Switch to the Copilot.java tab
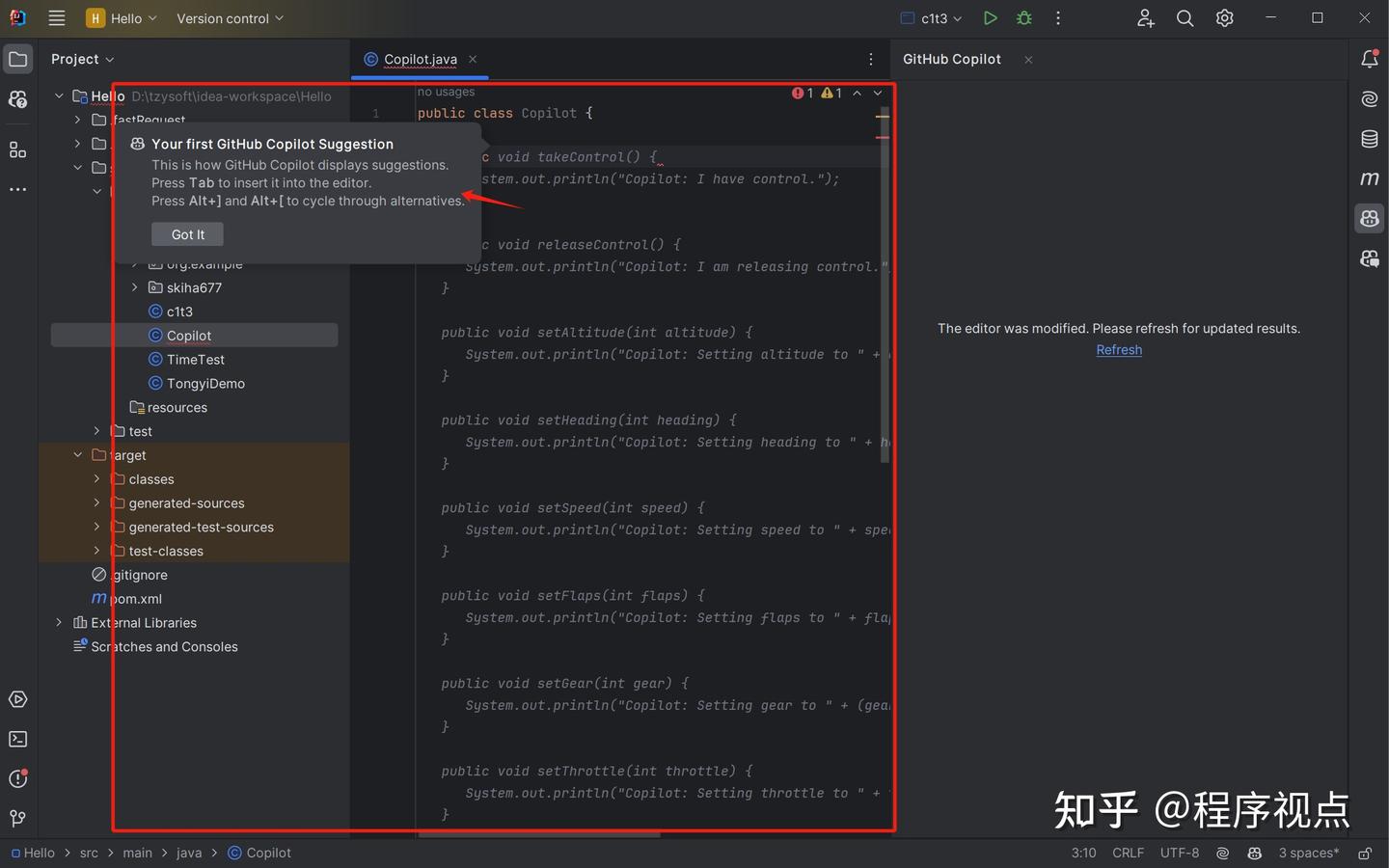 tap(419, 59)
